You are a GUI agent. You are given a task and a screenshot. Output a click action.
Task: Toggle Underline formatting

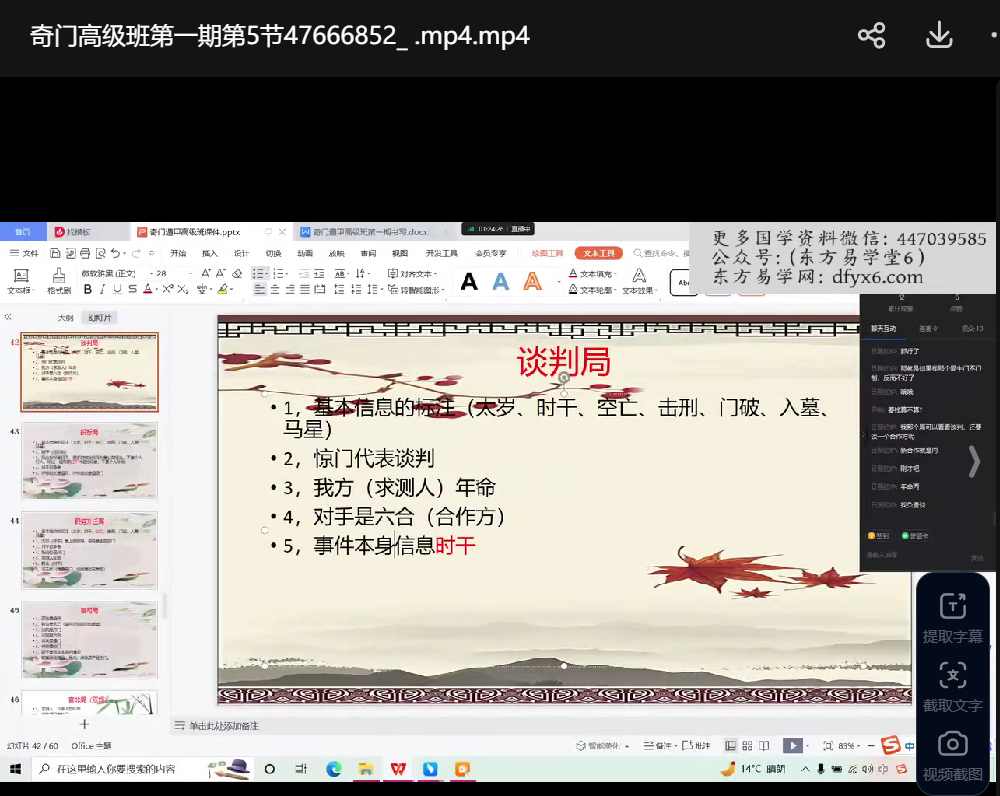(x=117, y=289)
